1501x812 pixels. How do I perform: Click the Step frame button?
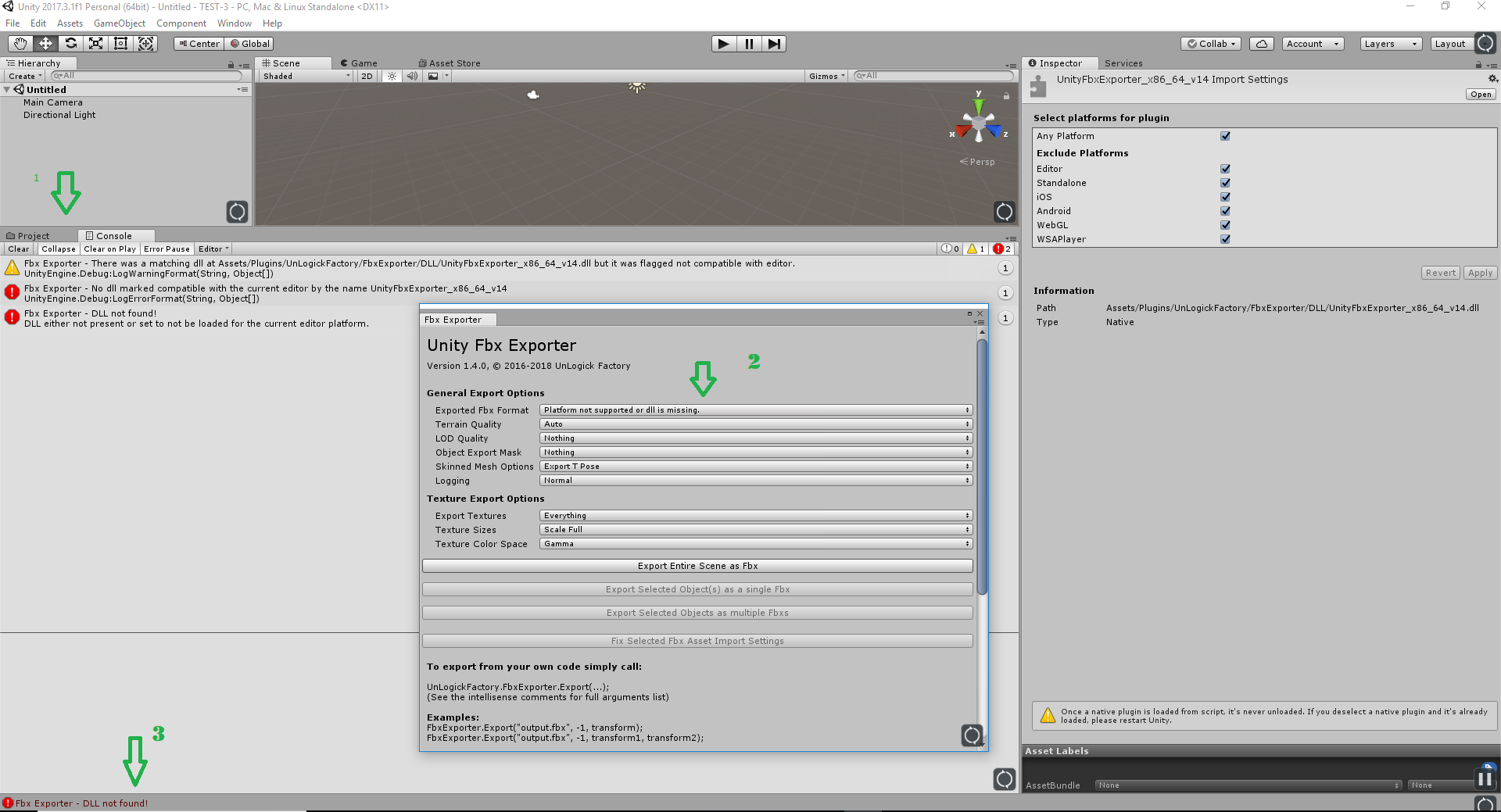[x=774, y=44]
